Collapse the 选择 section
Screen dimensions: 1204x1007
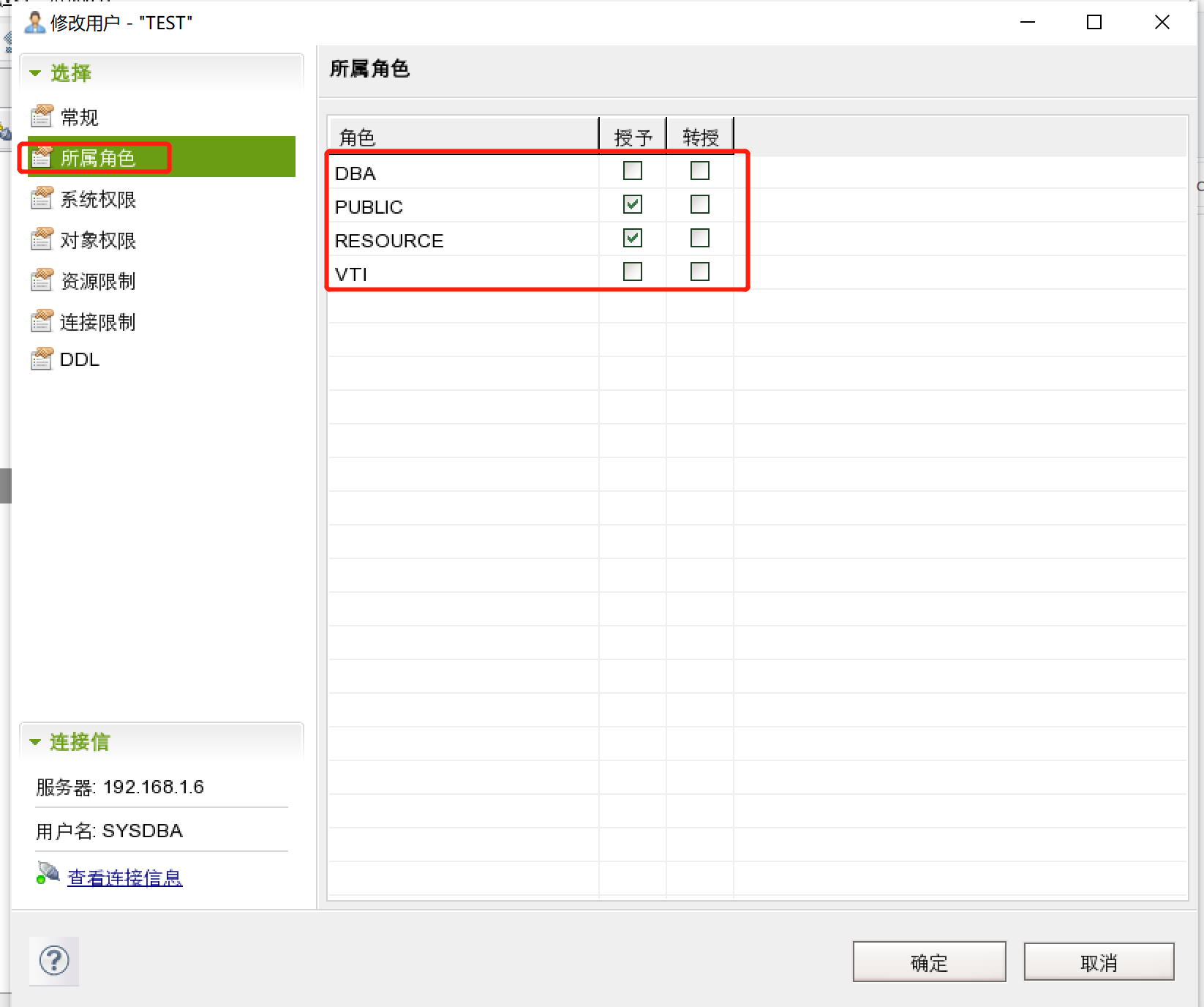coord(34,72)
